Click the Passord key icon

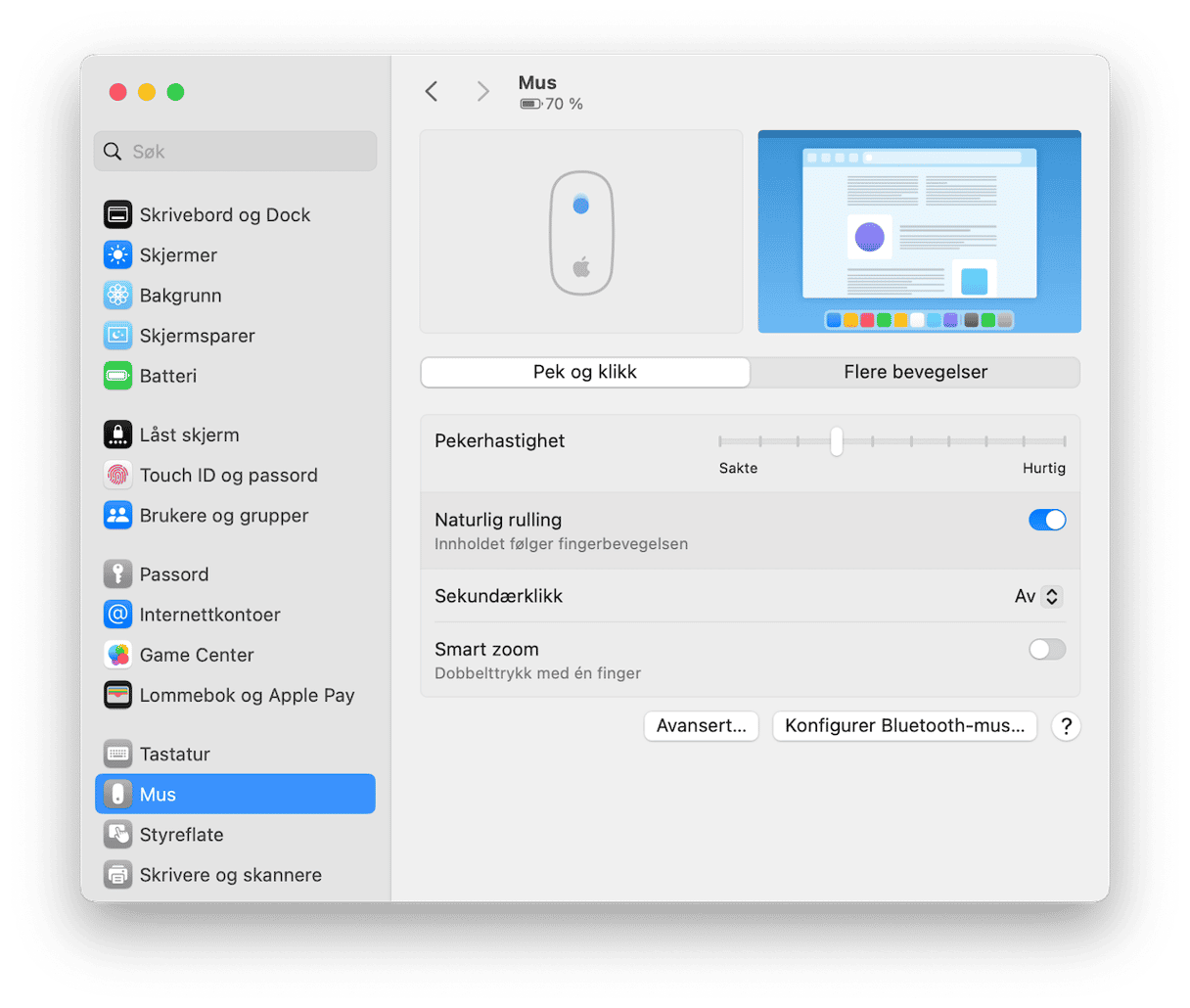(117, 574)
